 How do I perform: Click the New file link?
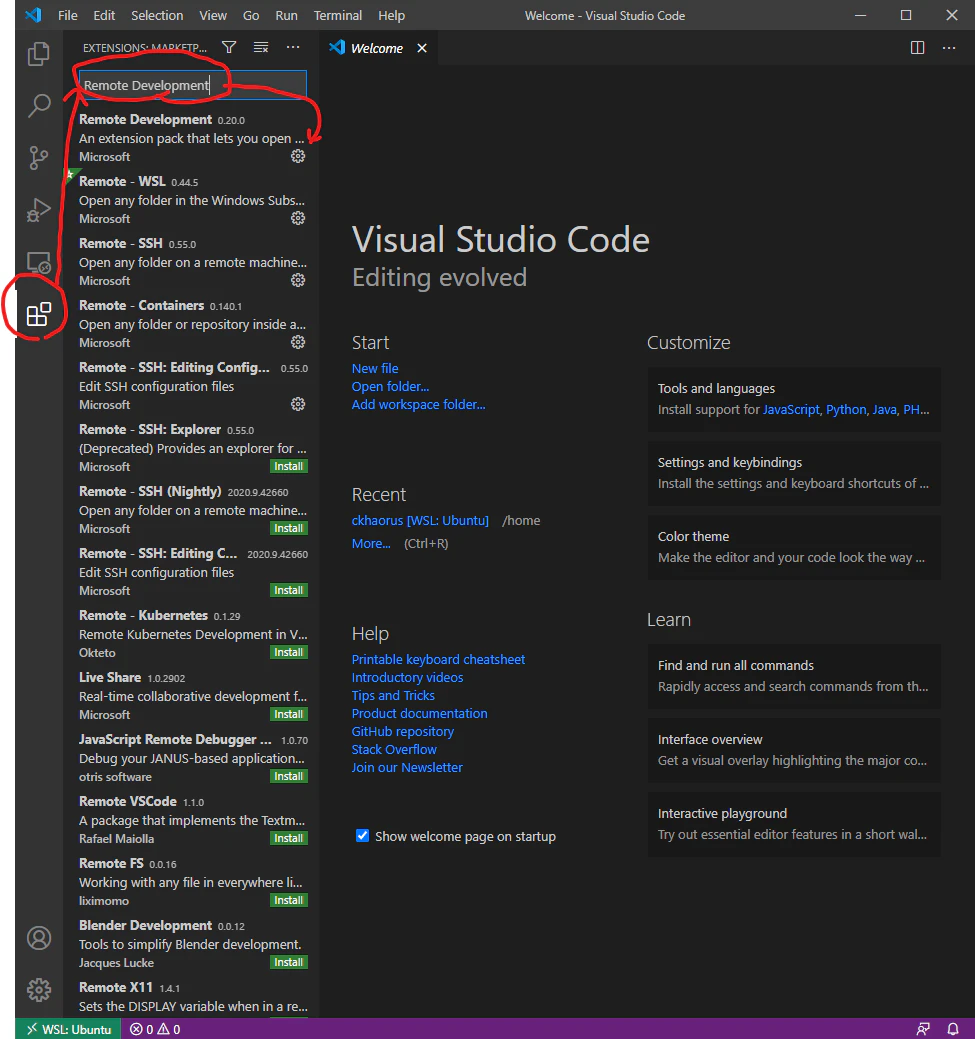tap(375, 368)
